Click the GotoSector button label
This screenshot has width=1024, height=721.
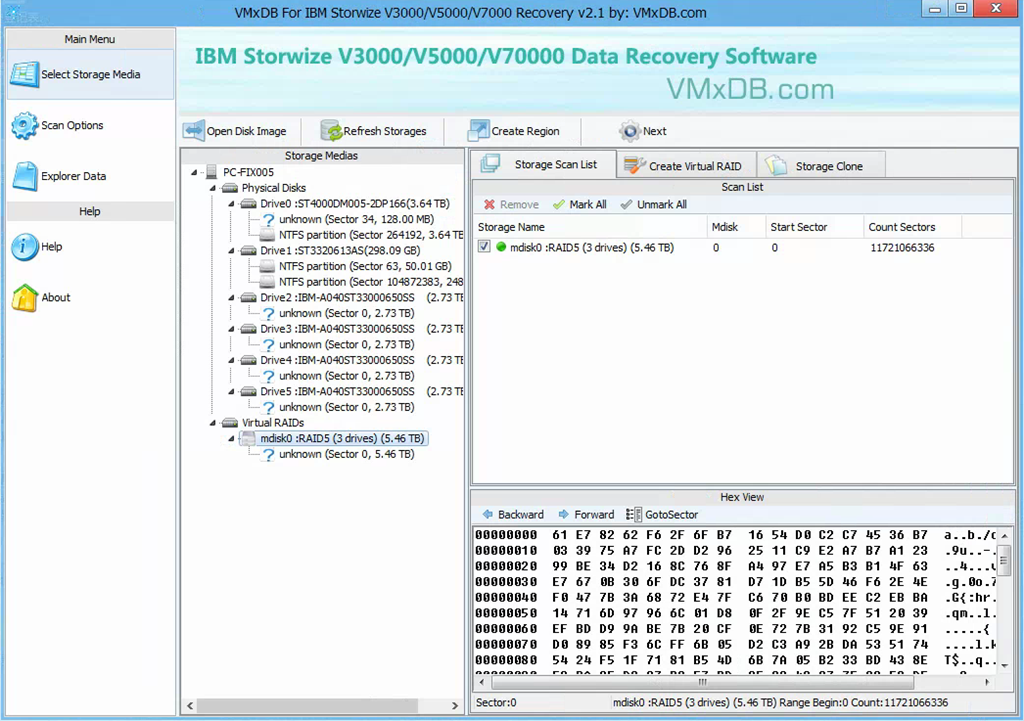click(671, 515)
